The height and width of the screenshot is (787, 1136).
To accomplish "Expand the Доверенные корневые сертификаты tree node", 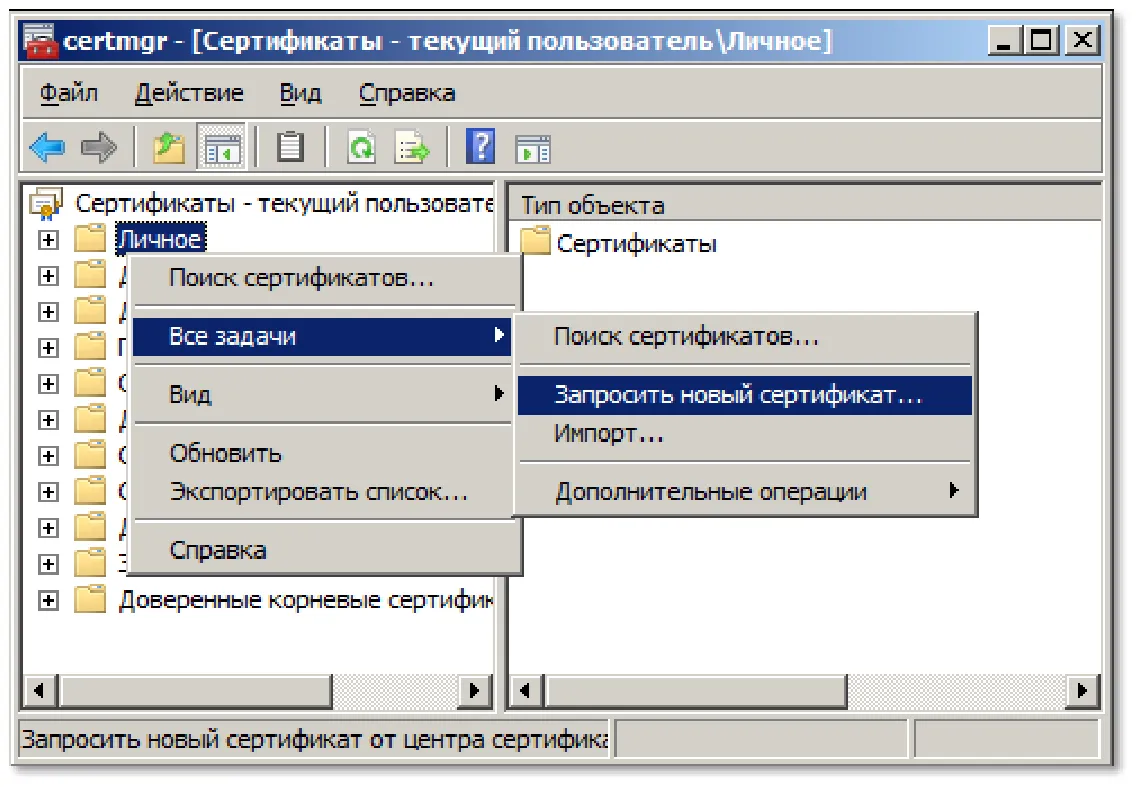I will [48, 600].
